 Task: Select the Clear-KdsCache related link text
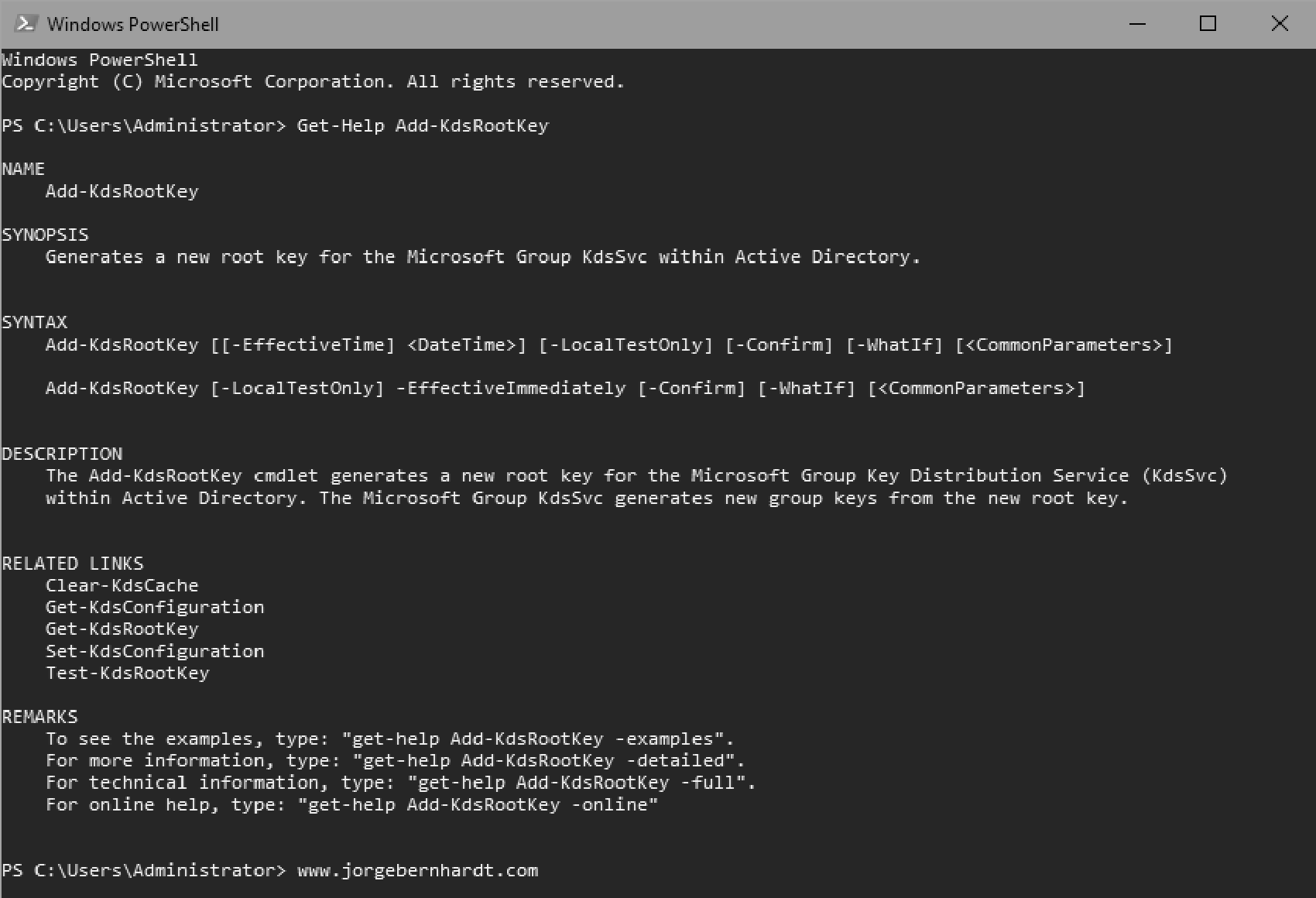pyautogui.click(x=121, y=585)
